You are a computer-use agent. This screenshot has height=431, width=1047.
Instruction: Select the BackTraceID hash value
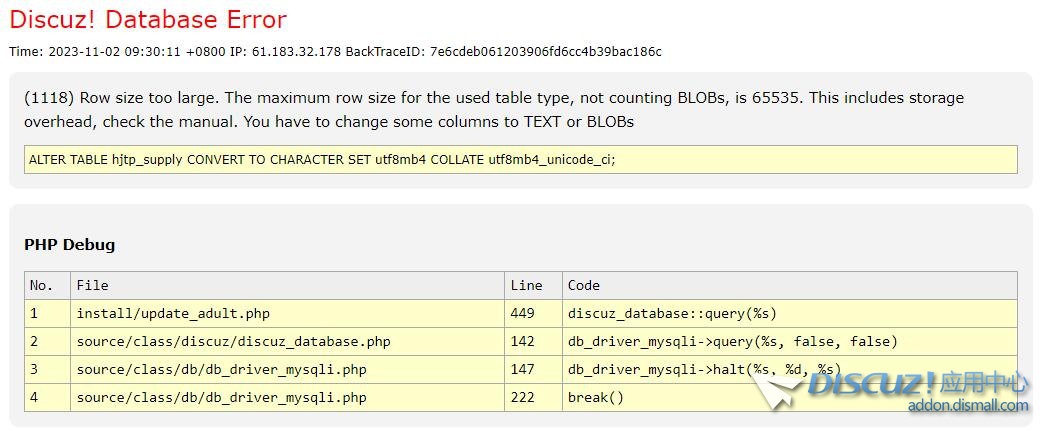point(545,51)
